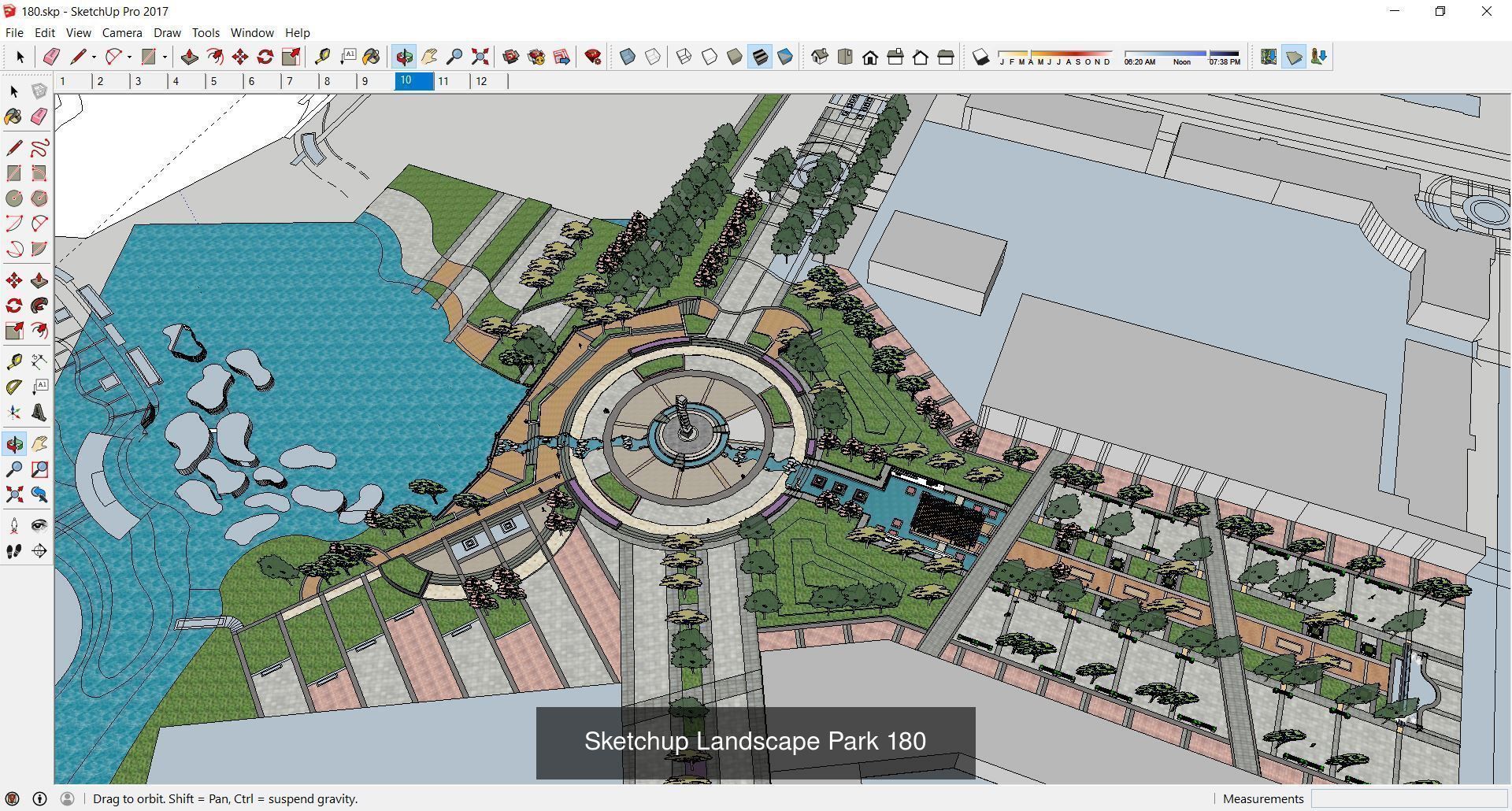Select the Eraser tool in top toolbar
Screen dimensions: 1512x811
[x=51, y=57]
